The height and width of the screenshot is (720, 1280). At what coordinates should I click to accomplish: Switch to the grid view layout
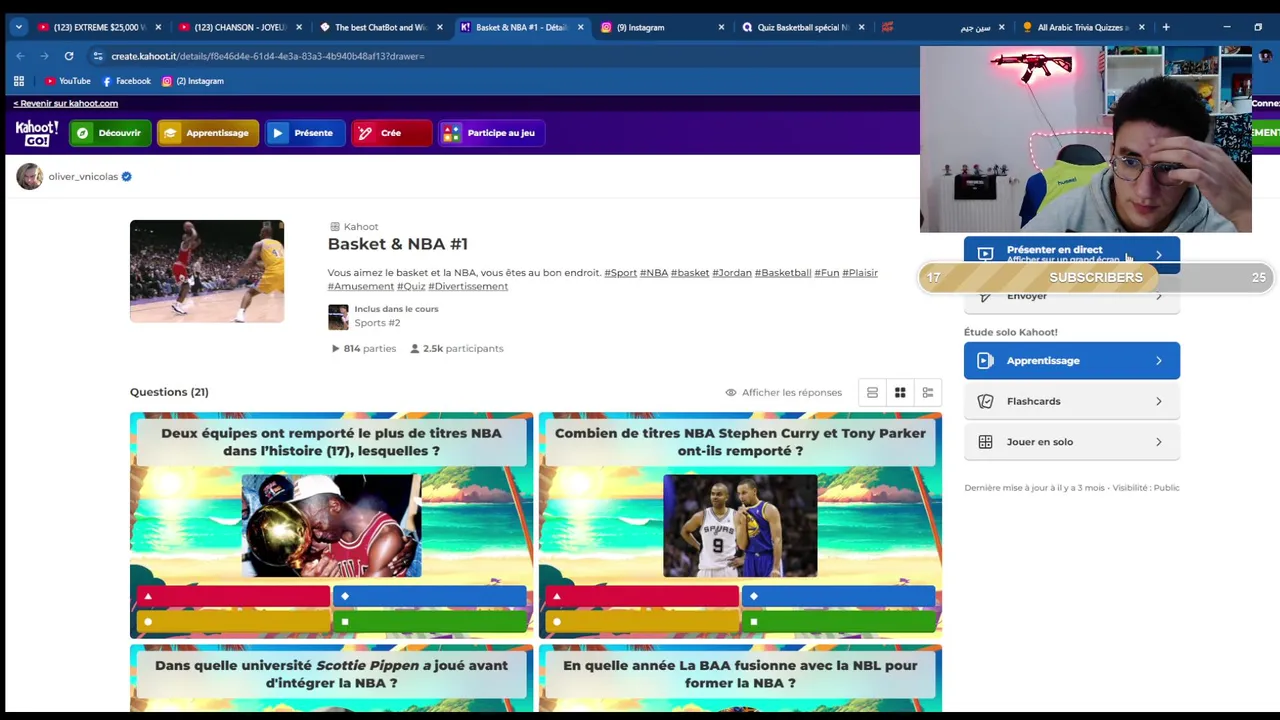(x=900, y=393)
